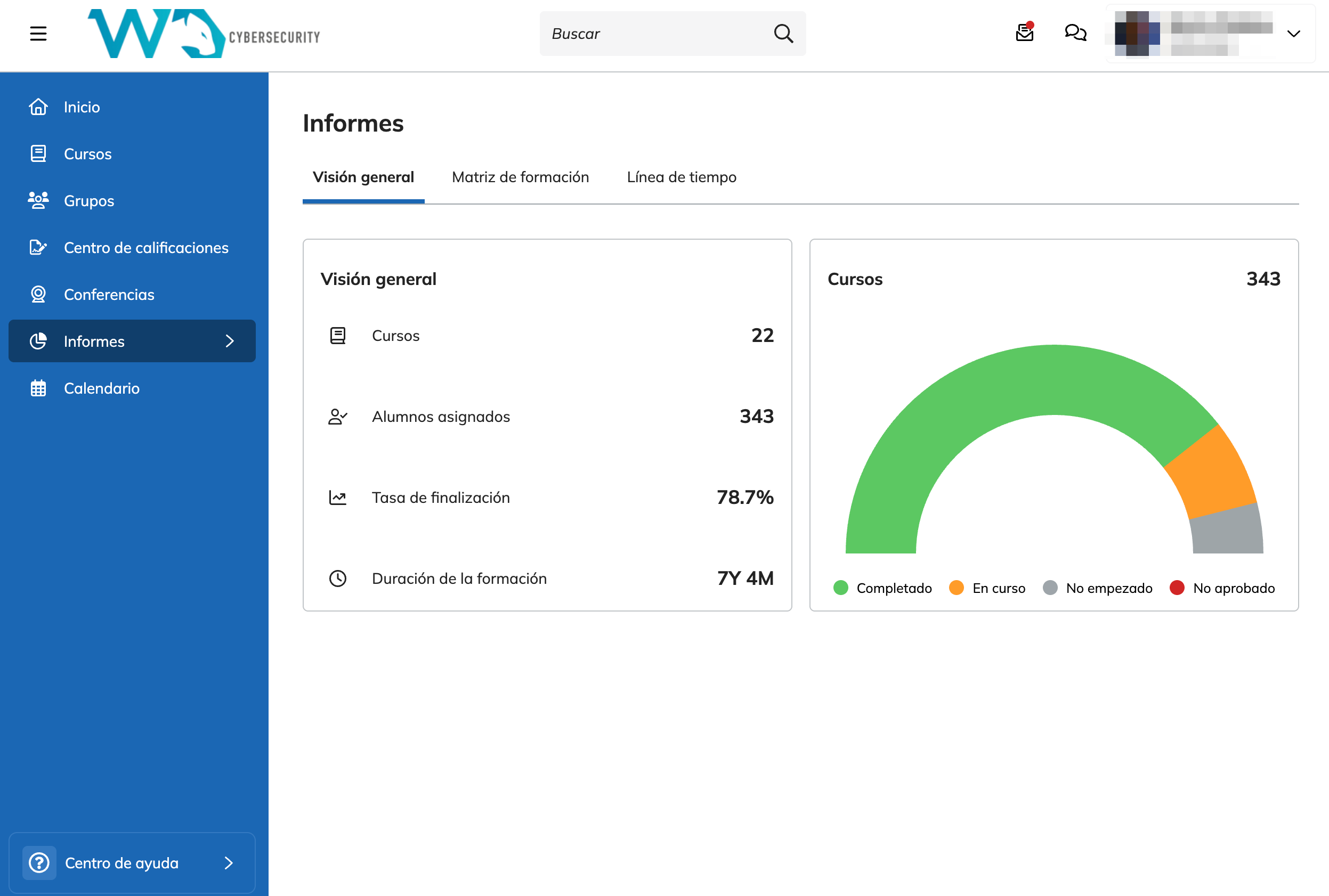Viewport: 1329px width, 896px height.
Task: Click the Cursos chart card title
Action: click(x=855, y=279)
